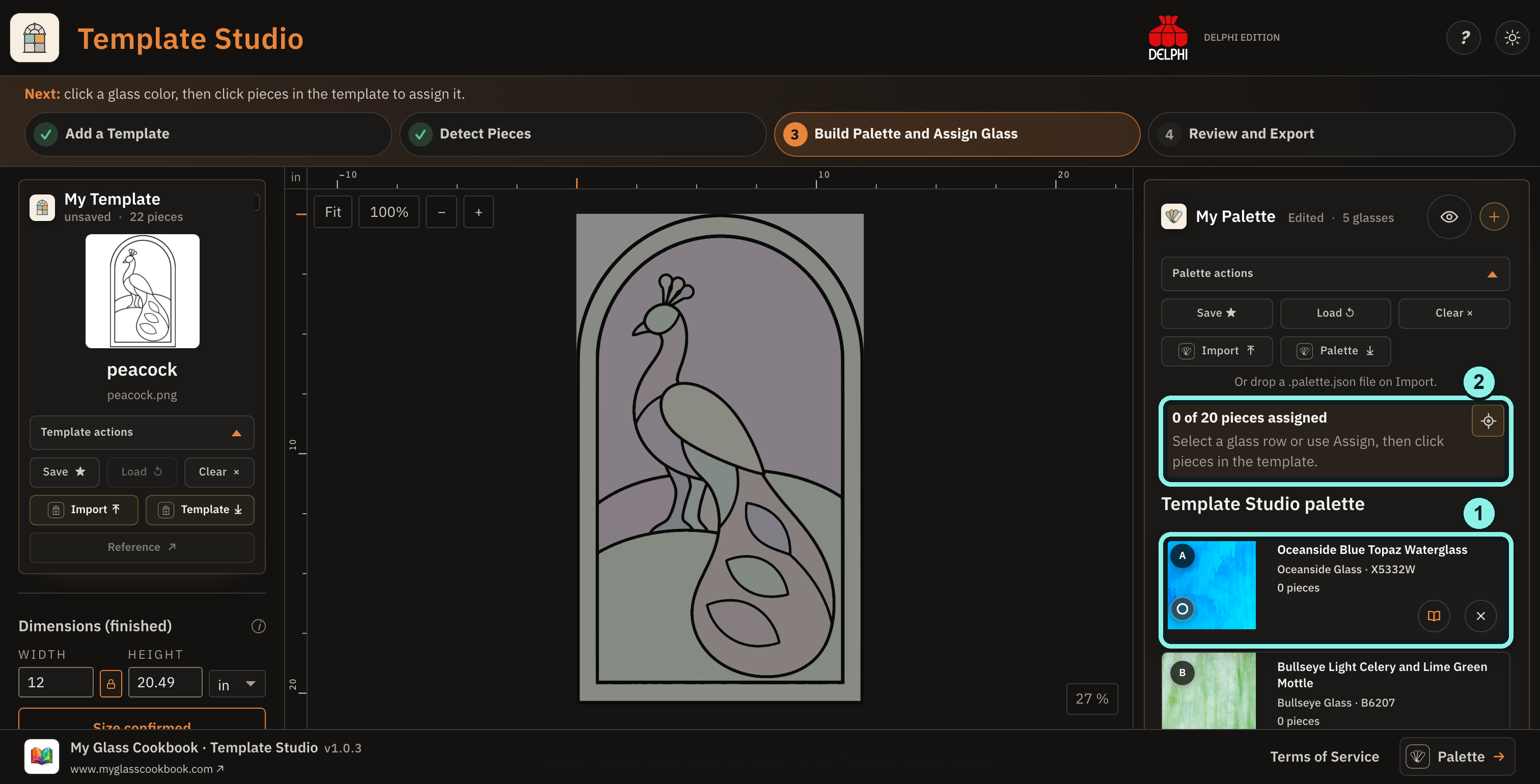Download the Template file
The height and width of the screenshot is (784, 1540).
pyautogui.click(x=200, y=510)
